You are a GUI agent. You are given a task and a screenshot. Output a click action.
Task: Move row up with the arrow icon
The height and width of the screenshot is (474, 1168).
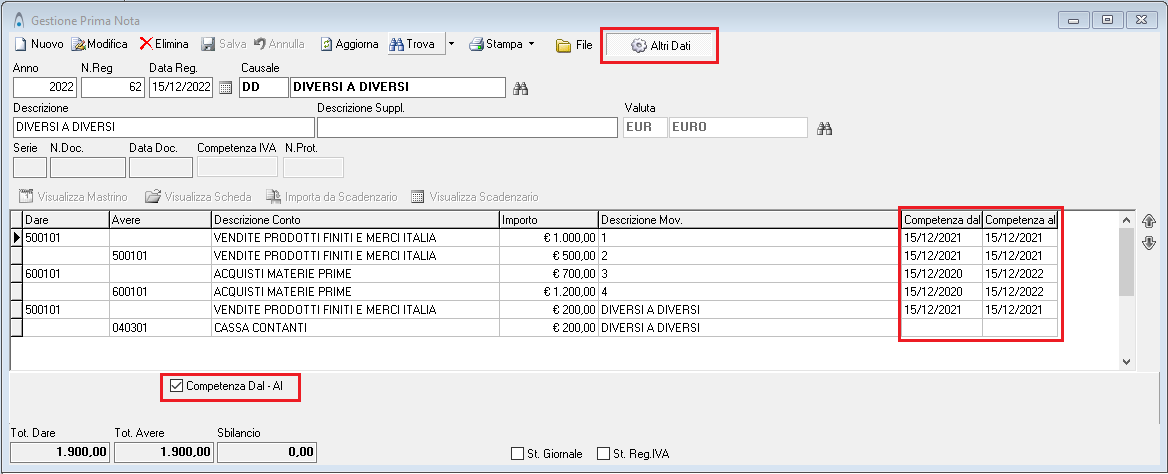1148,221
